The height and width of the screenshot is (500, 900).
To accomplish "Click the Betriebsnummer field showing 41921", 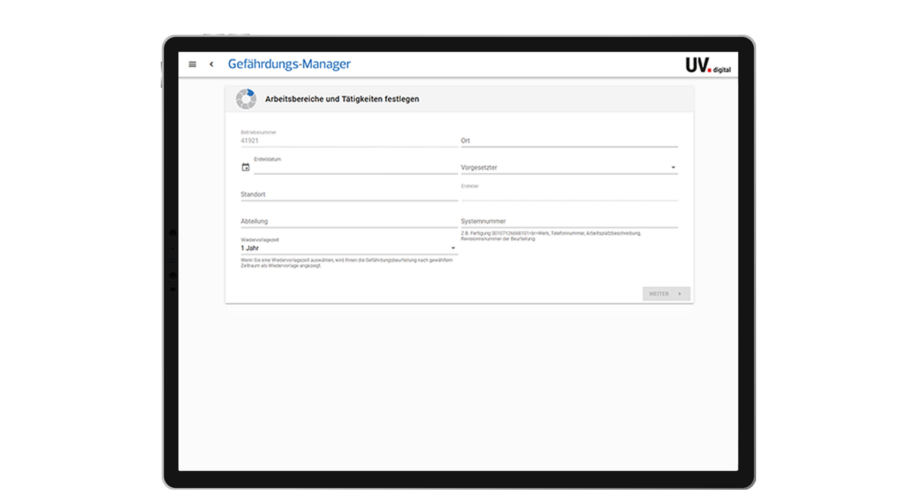I will pyautogui.click(x=349, y=138).
